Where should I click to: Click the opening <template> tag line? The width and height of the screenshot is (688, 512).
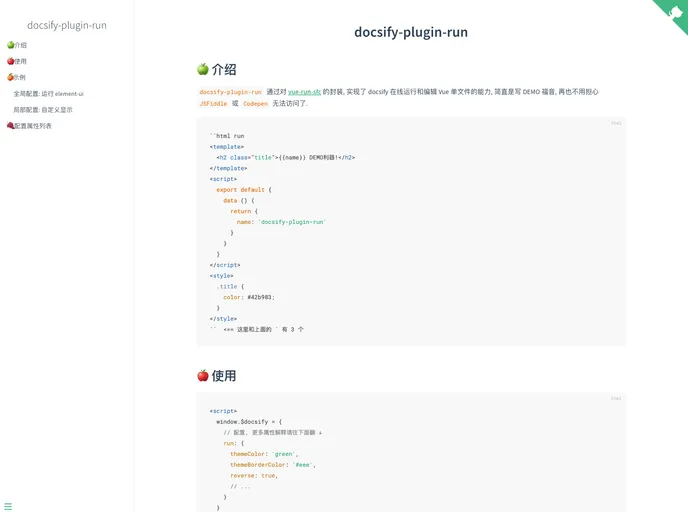226,147
